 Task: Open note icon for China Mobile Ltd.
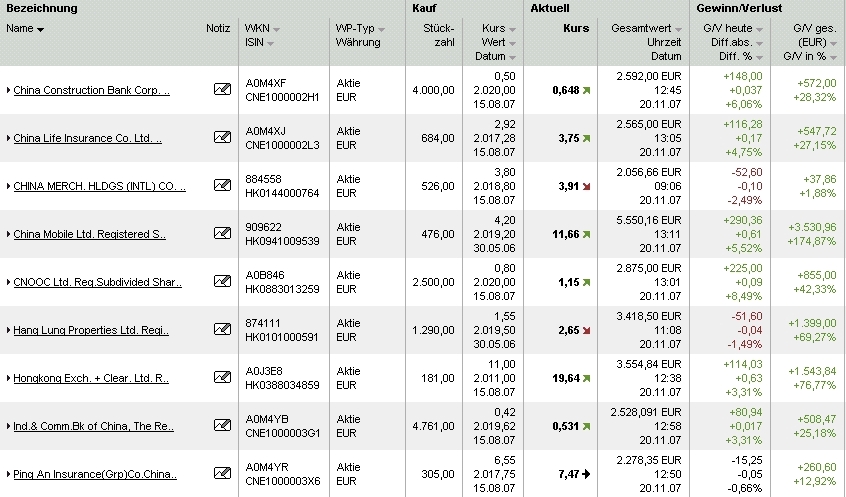pyautogui.click(x=222, y=234)
